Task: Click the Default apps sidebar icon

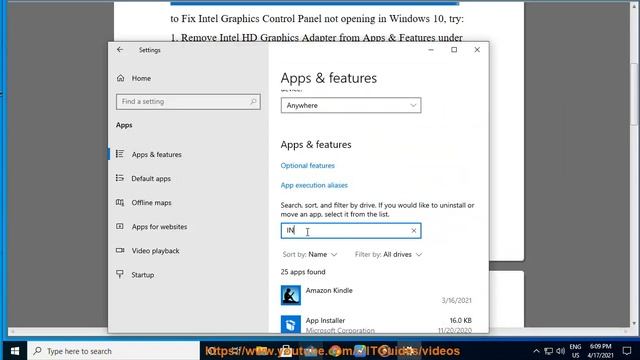Action: (120, 178)
